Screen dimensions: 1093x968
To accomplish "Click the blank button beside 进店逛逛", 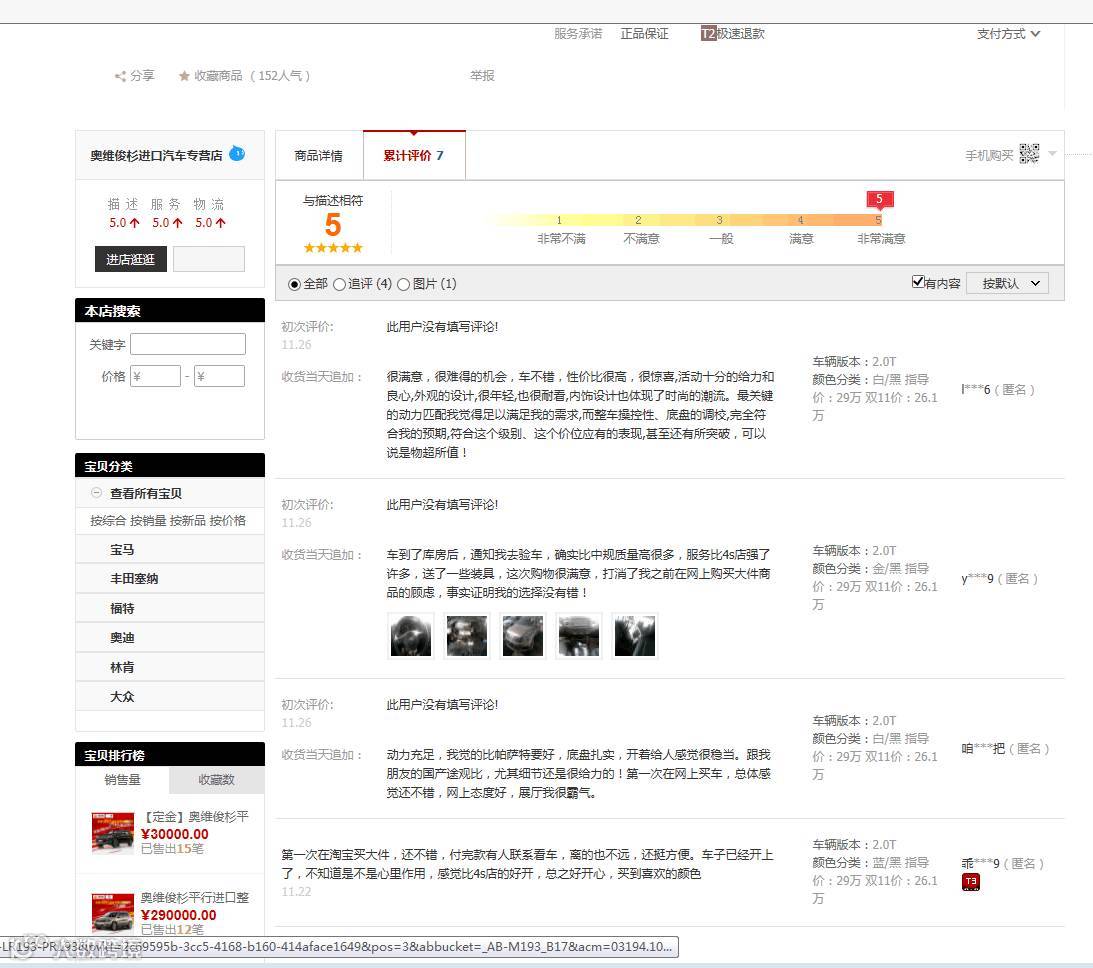I will pos(208,259).
